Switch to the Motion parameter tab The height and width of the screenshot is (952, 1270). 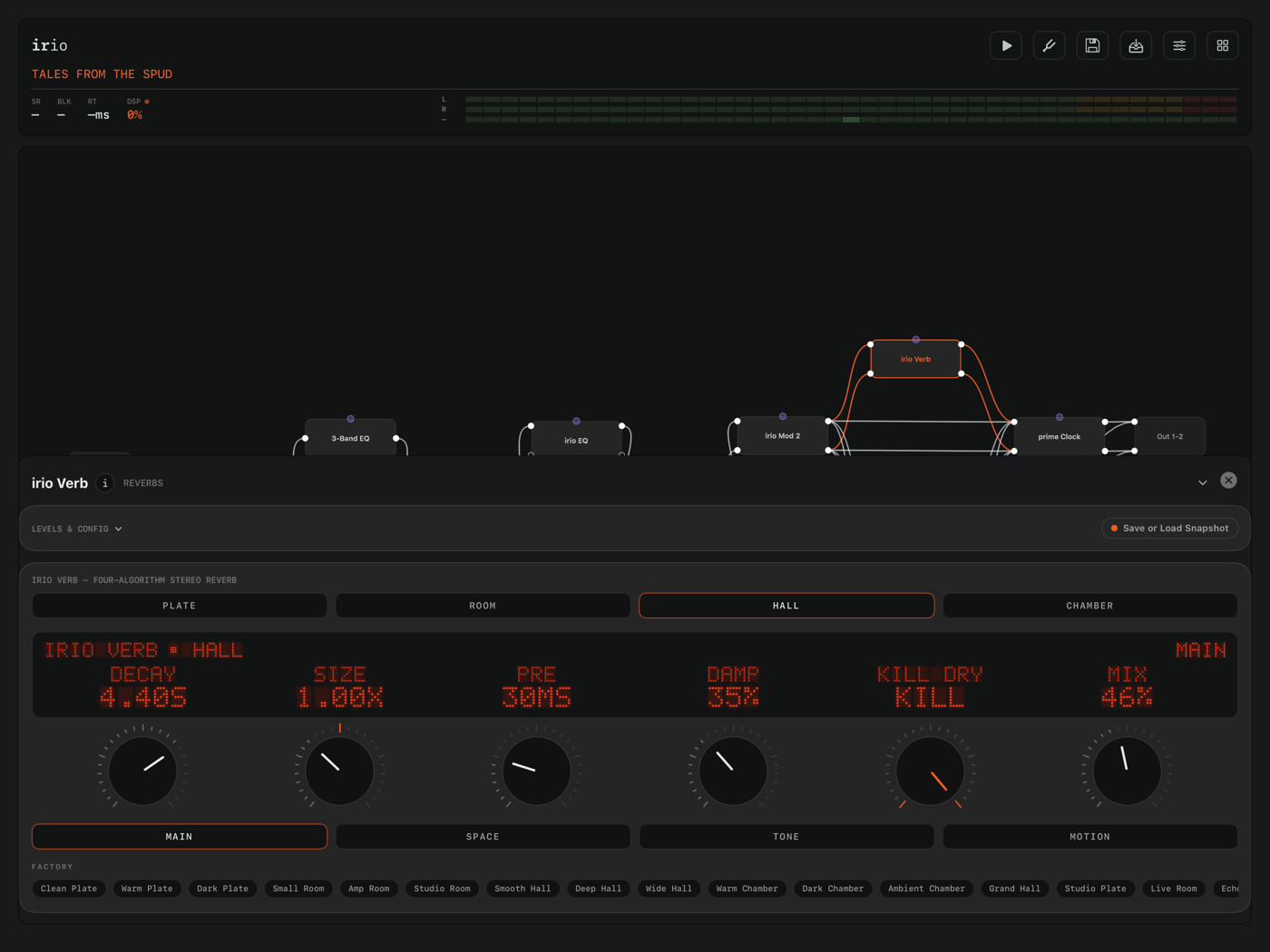[x=1089, y=837]
